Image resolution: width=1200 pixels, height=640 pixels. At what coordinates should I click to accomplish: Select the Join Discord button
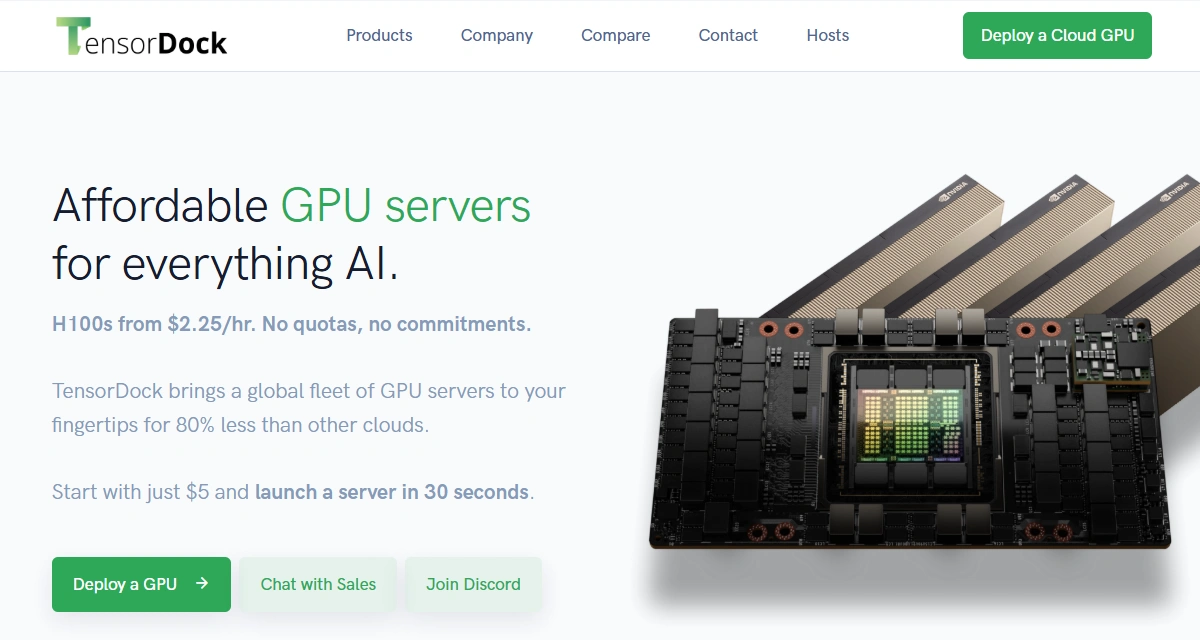[x=473, y=584]
